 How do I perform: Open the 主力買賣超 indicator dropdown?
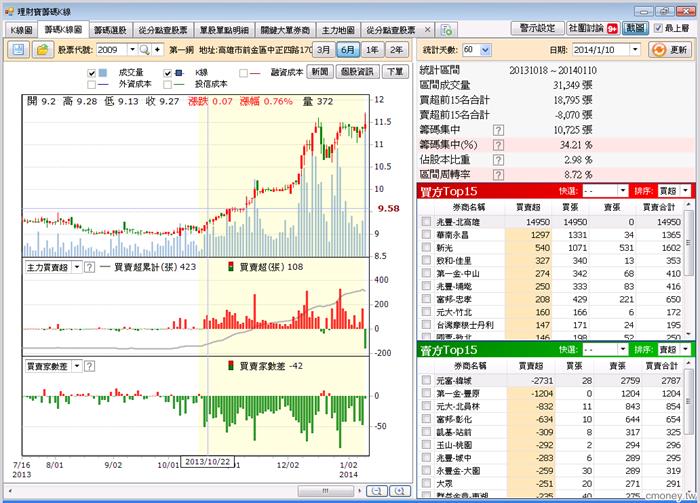[76, 268]
